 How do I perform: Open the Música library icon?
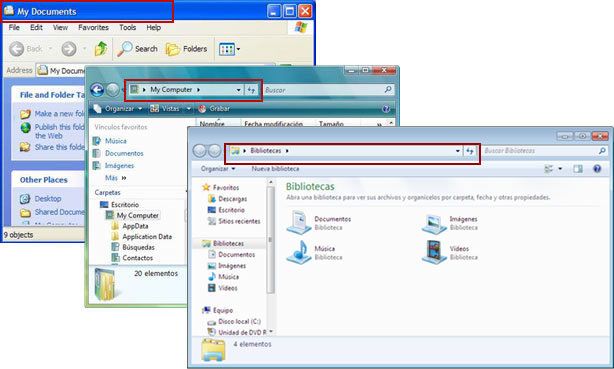click(299, 252)
